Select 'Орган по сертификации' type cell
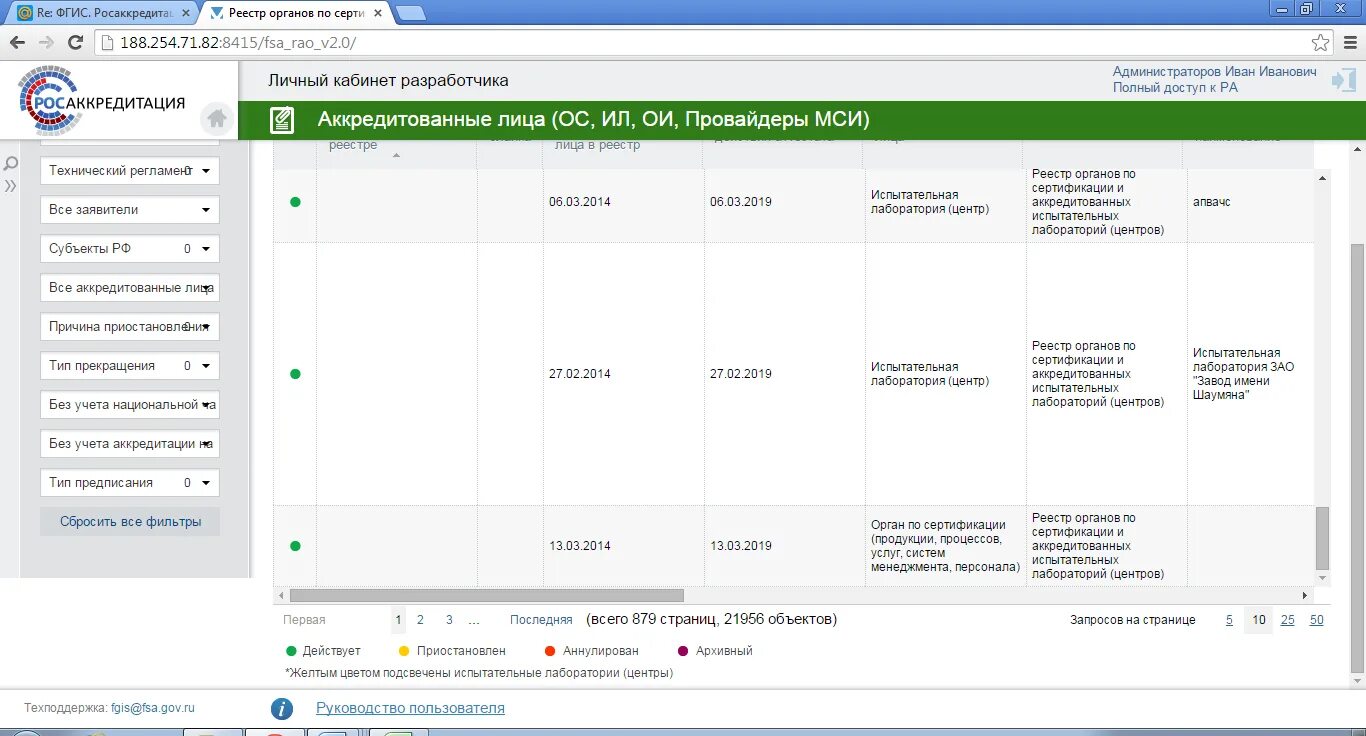The width and height of the screenshot is (1366, 736). point(945,546)
